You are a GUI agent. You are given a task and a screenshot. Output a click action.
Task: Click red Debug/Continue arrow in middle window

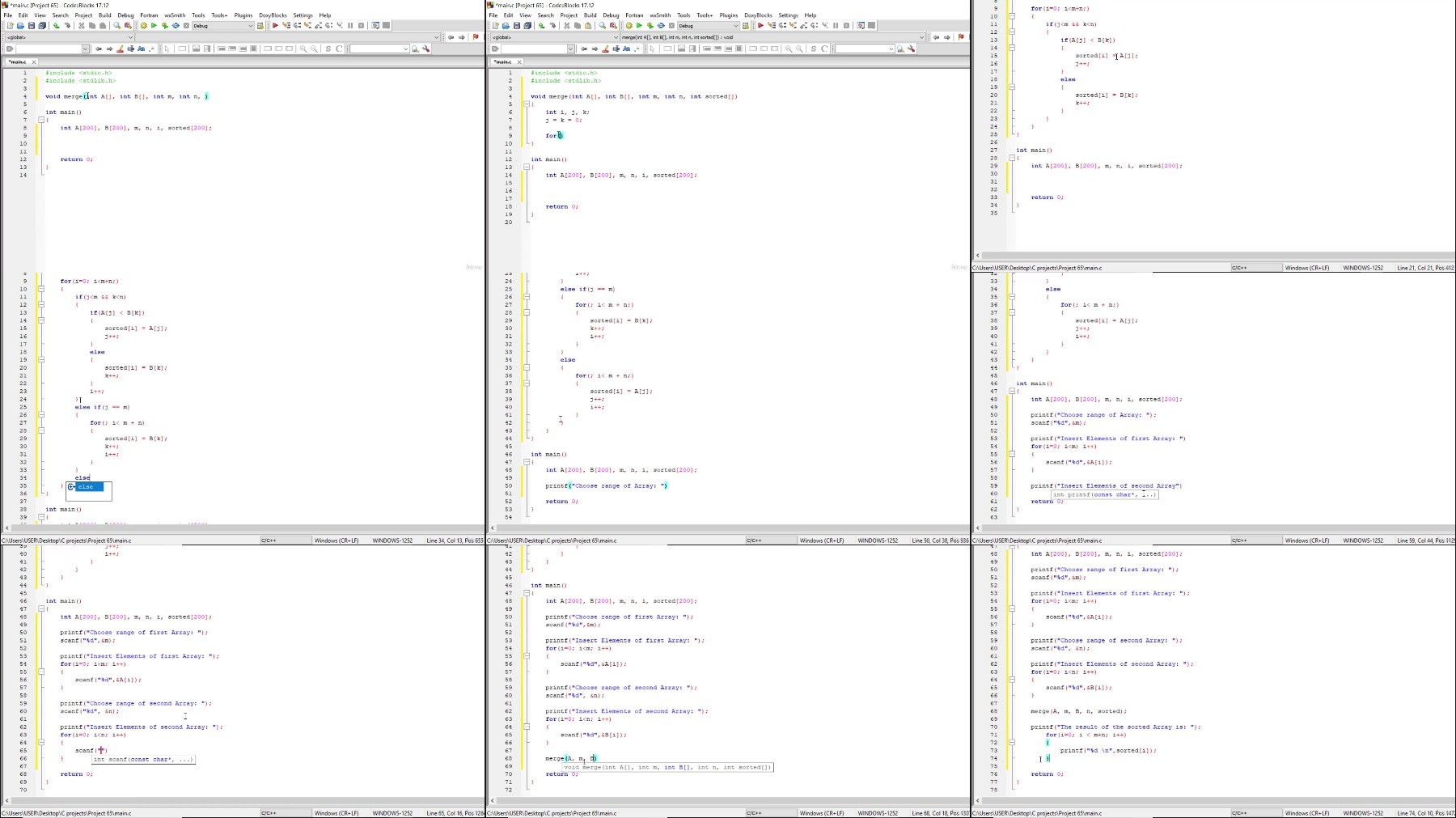pyautogui.click(x=760, y=25)
